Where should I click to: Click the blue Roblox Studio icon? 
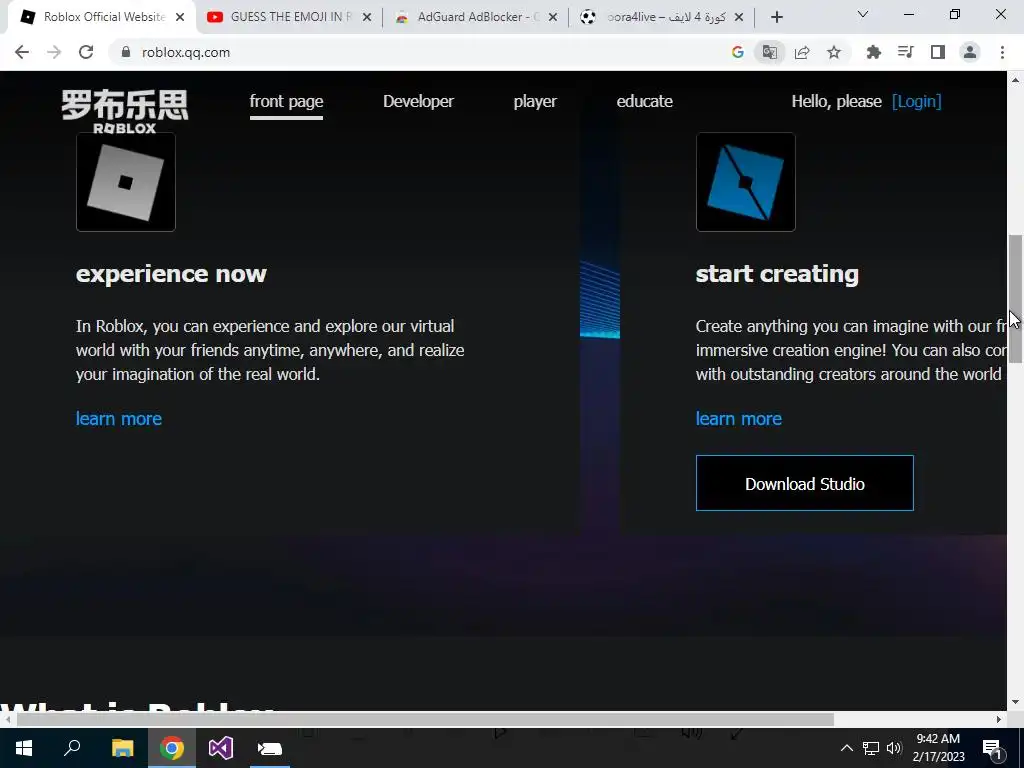745,182
